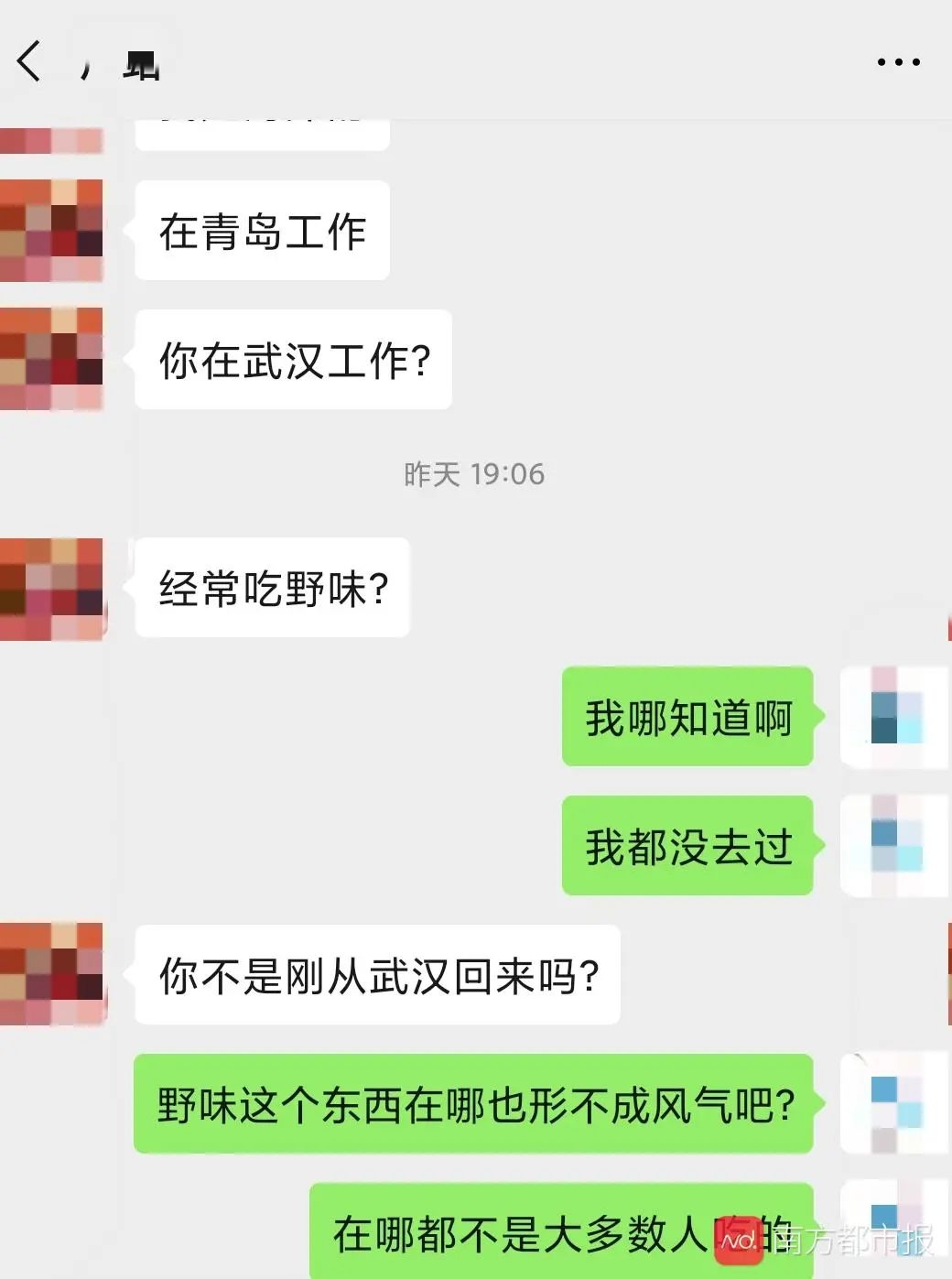Select the 经常吃野味? message bubble
Image resolution: width=952 pixels, height=1279 pixels.
pos(273,588)
